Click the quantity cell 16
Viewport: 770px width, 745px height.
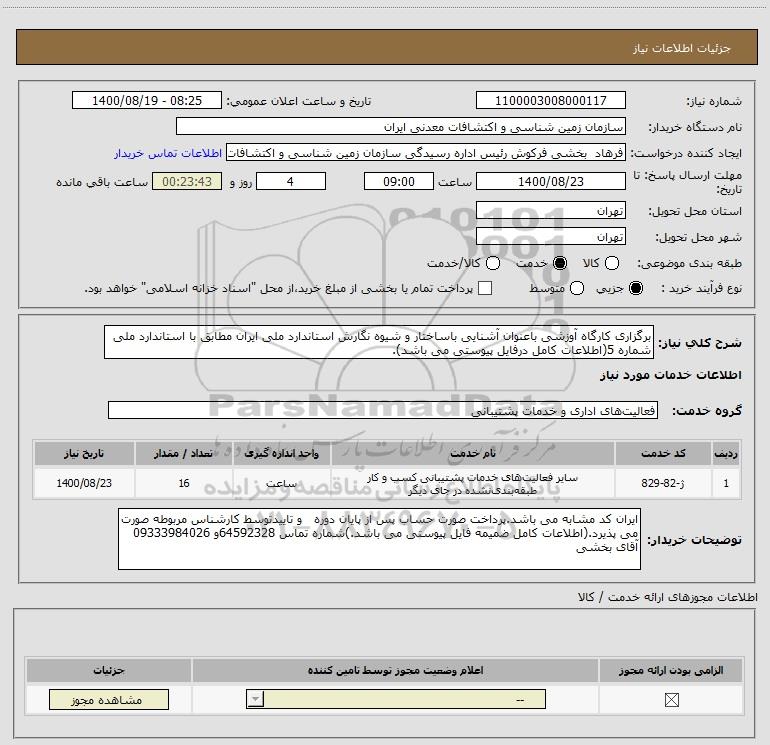tap(184, 483)
